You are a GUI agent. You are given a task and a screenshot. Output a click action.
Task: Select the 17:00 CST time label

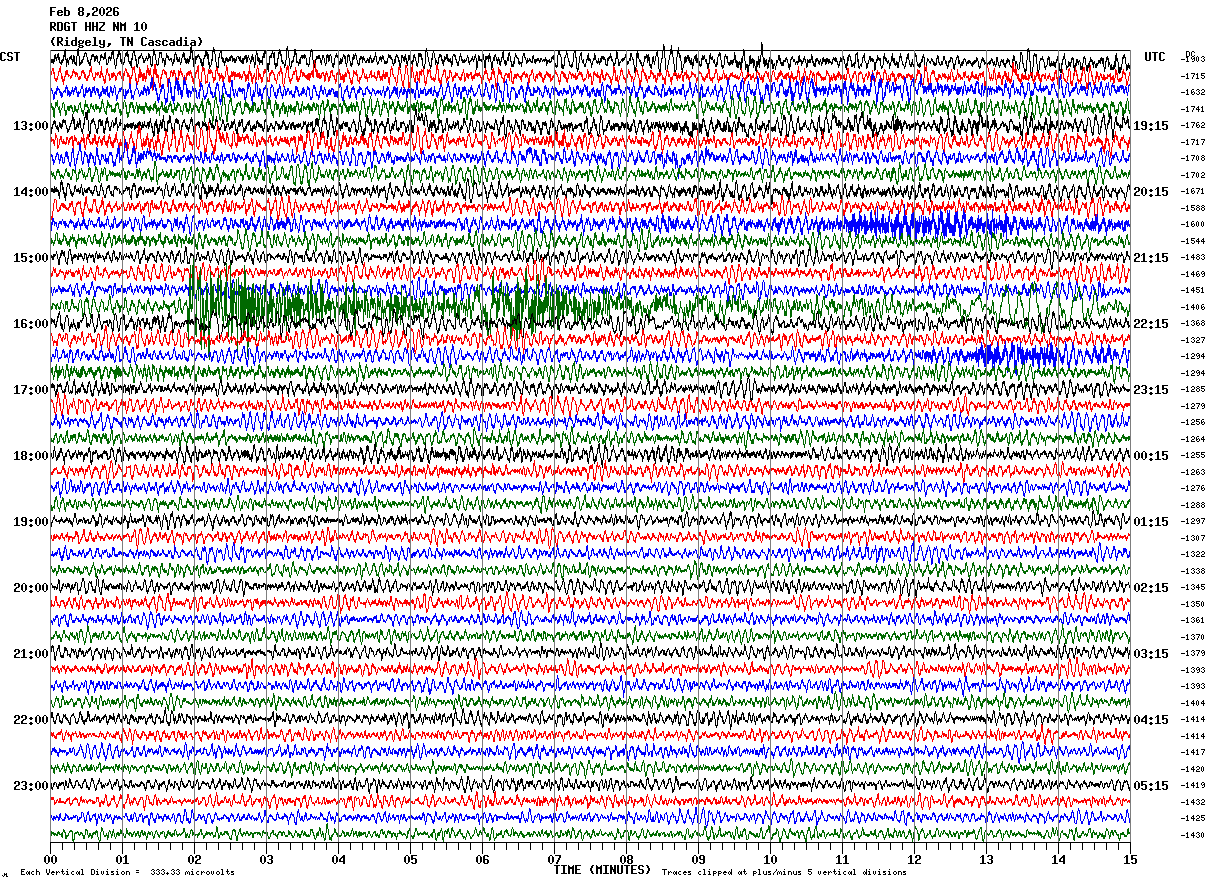(30, 390)
